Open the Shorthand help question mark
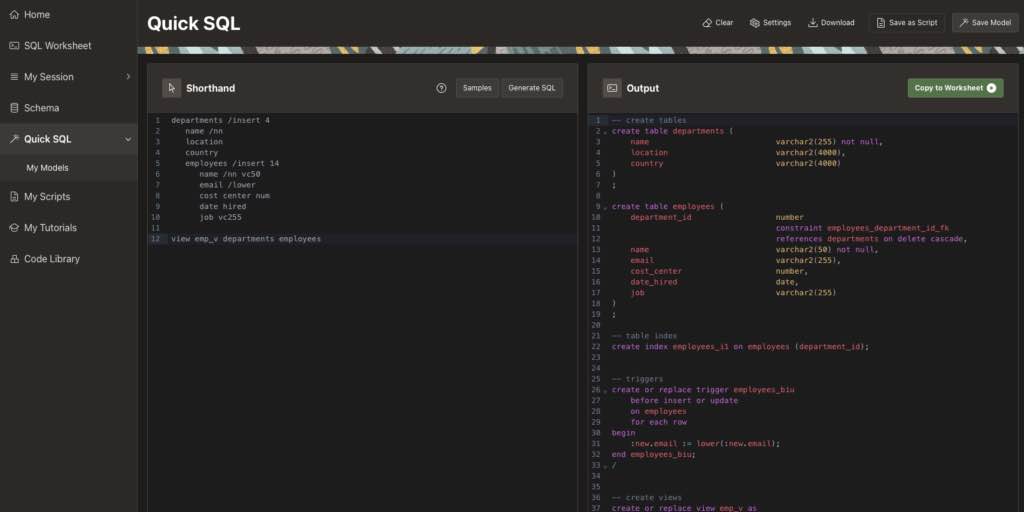 [441, 88]
